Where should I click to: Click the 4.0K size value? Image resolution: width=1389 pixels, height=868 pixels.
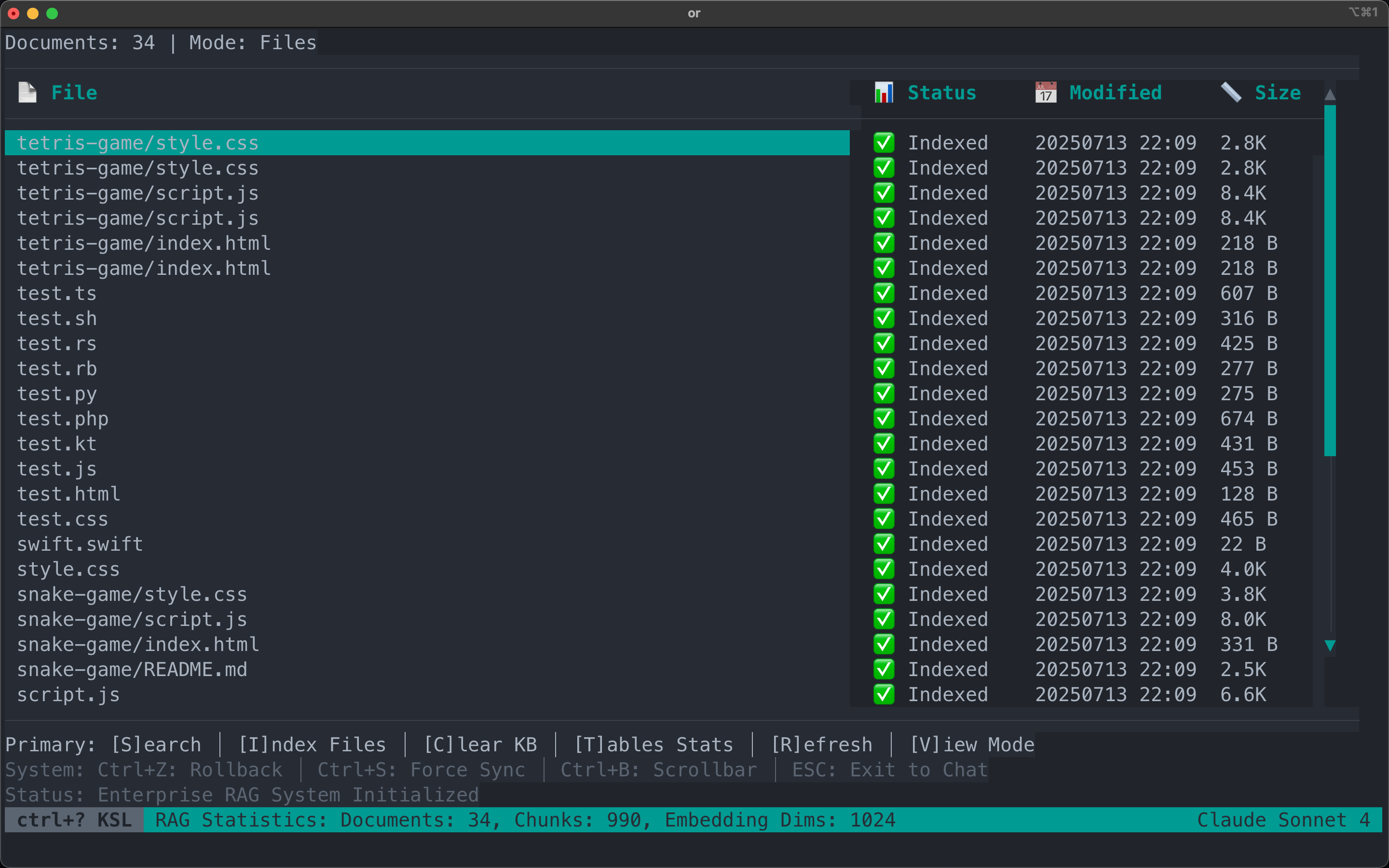1243,570
